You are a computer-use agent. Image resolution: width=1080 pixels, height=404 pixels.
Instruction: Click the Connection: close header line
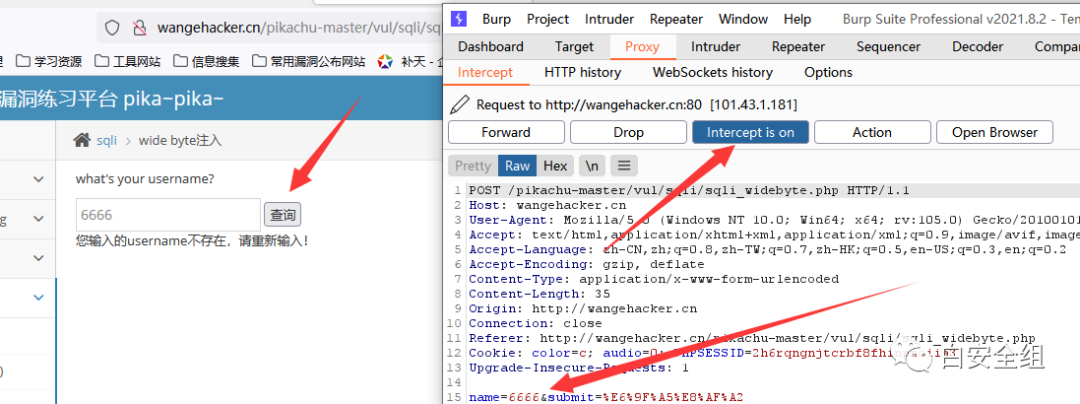[x=535, y=323]
